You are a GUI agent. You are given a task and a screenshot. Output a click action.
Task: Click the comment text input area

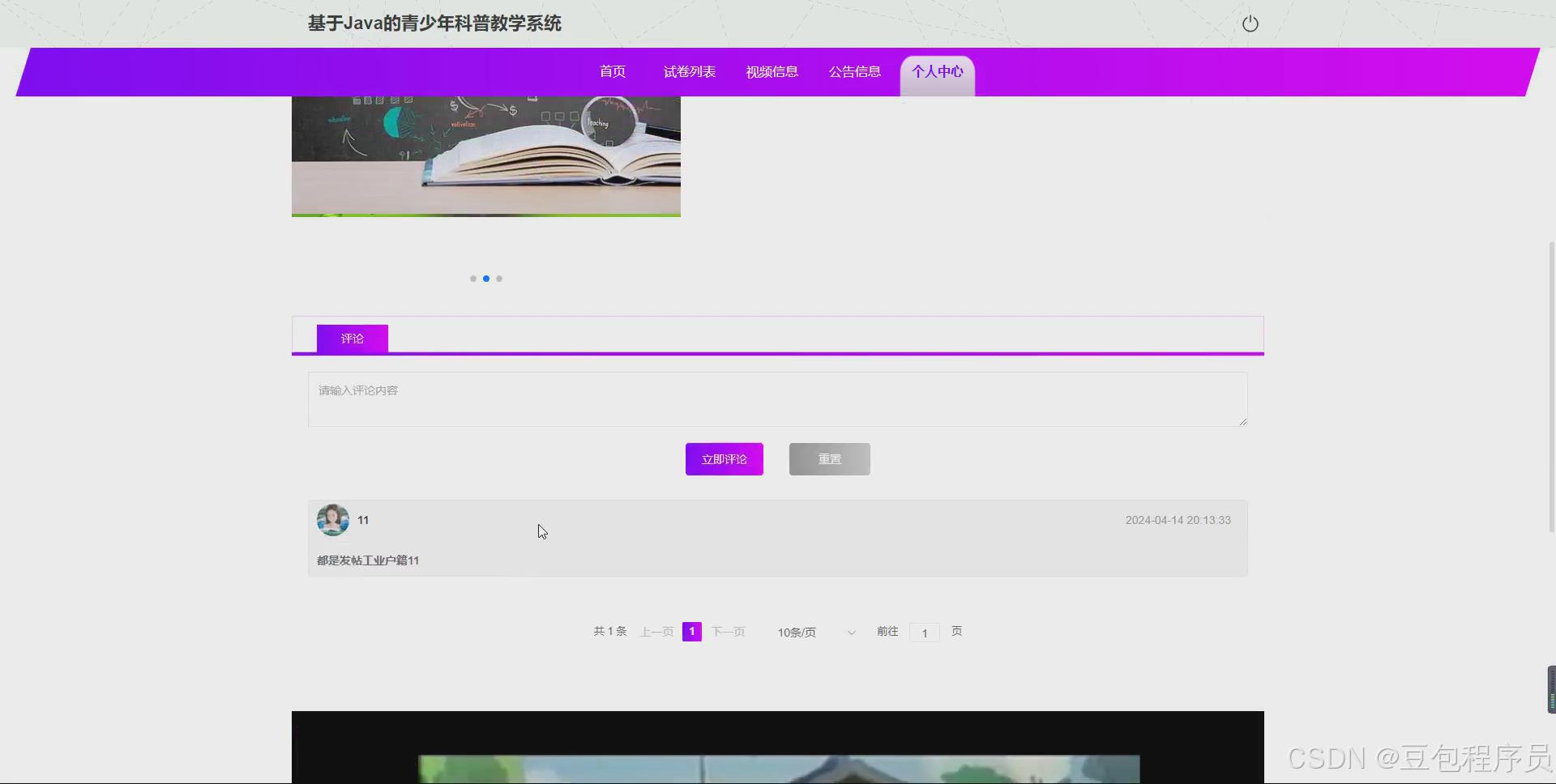point(777,398)
